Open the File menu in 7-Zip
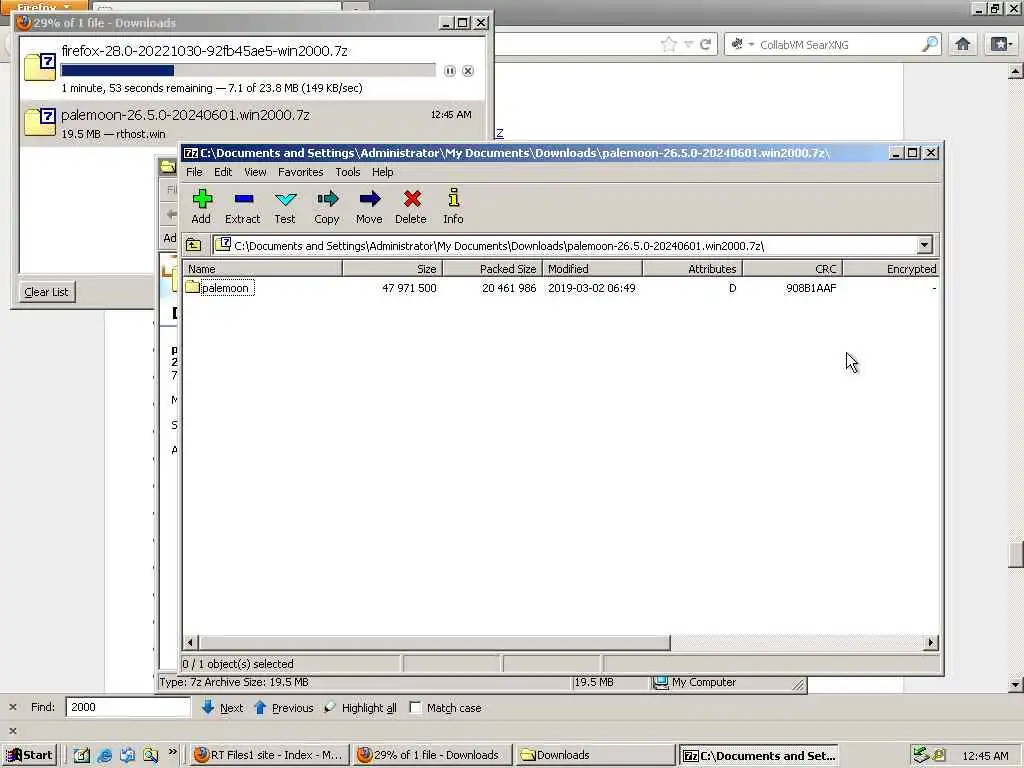The image size is (1024, 768). [x=194, y=172]
